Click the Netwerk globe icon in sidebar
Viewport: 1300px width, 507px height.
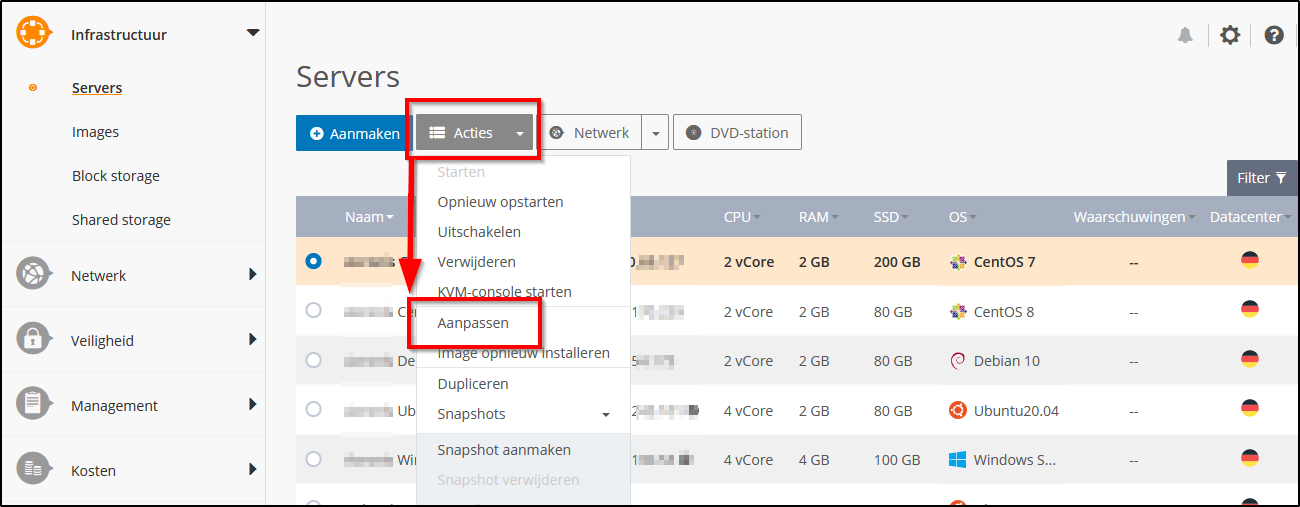[x=33, y=275]
